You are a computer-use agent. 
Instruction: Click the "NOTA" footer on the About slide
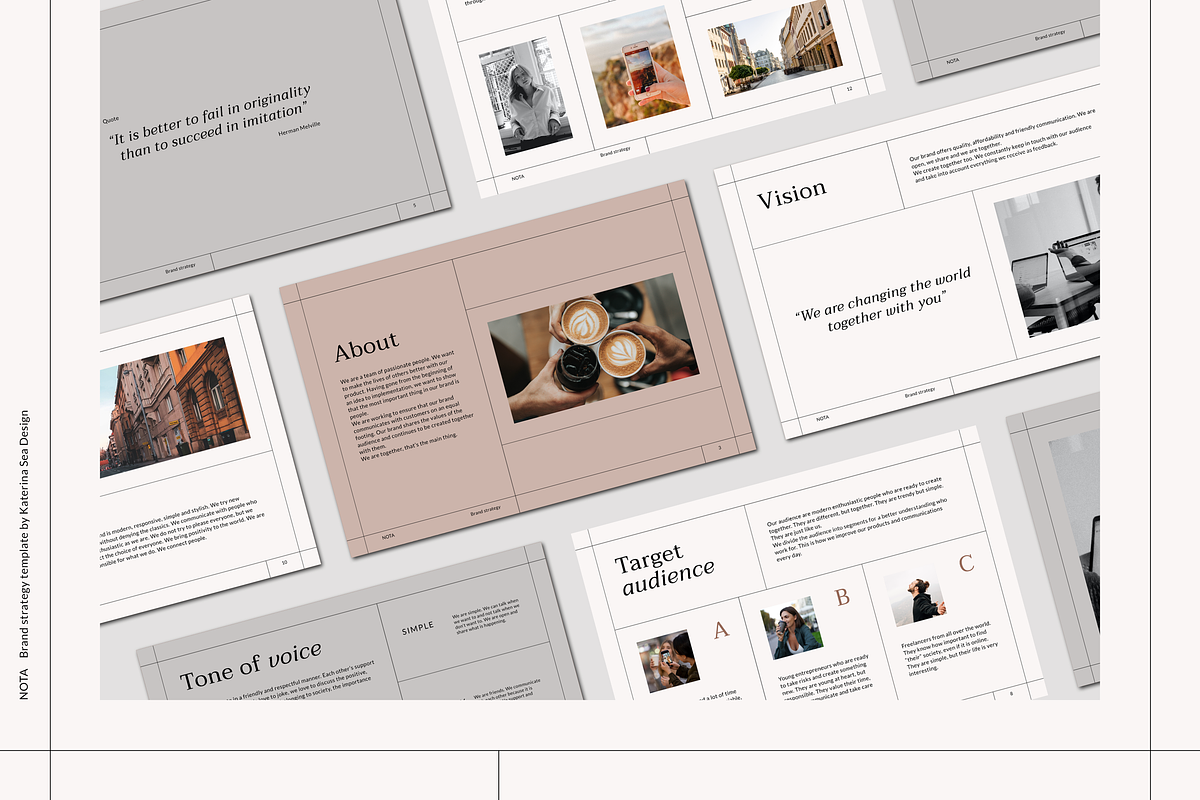[x=388, y=536]
